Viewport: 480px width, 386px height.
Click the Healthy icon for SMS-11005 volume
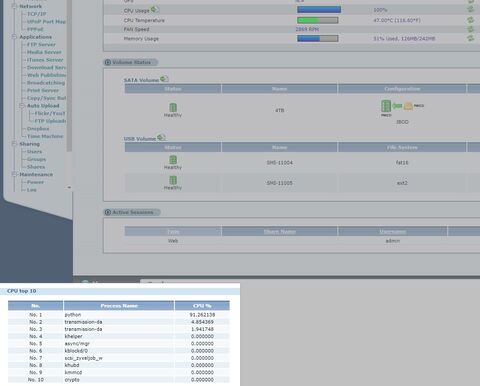click(x=173, y=180)
